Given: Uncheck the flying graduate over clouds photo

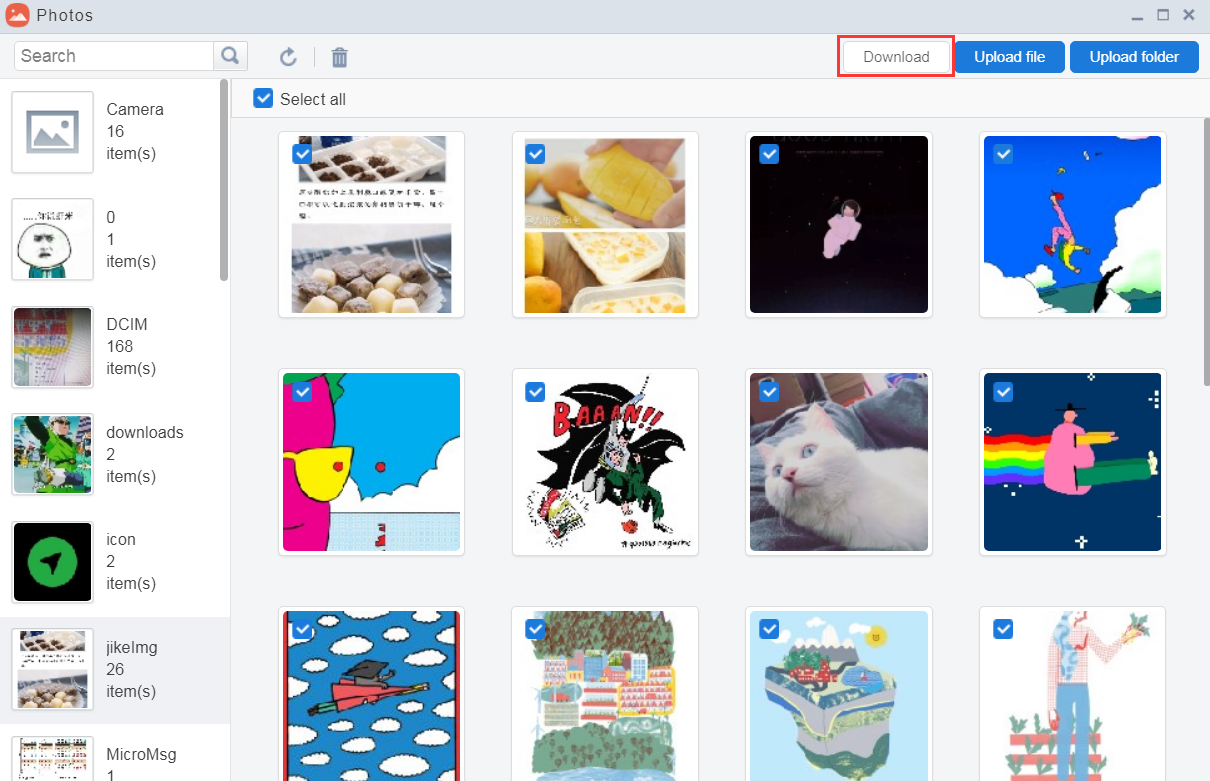Looking at the screenshot, I should 302,629.
